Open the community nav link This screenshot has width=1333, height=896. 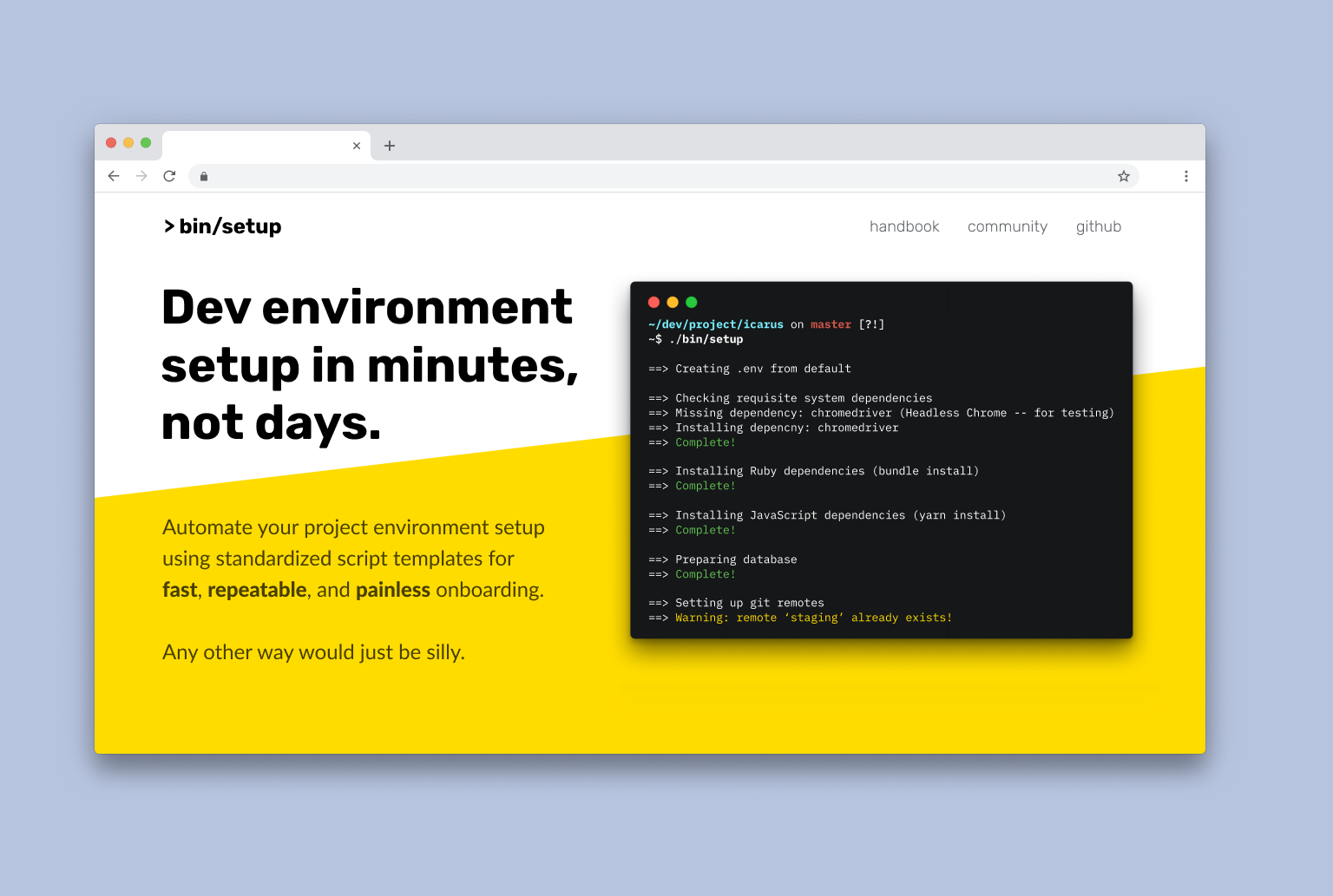[1008, 226]
